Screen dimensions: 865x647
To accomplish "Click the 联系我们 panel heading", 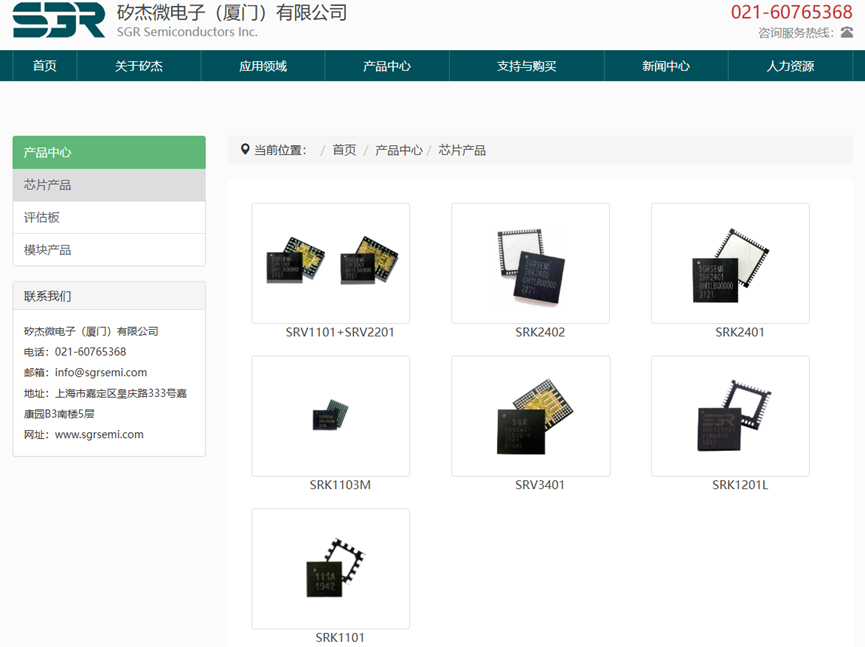I will tap(109, 296).
